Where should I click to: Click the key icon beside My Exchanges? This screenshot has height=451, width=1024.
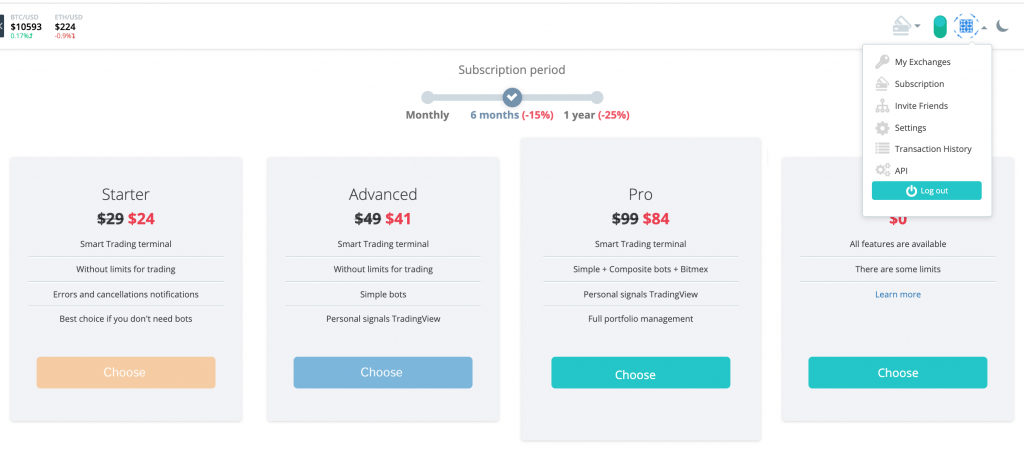point(882,62)
